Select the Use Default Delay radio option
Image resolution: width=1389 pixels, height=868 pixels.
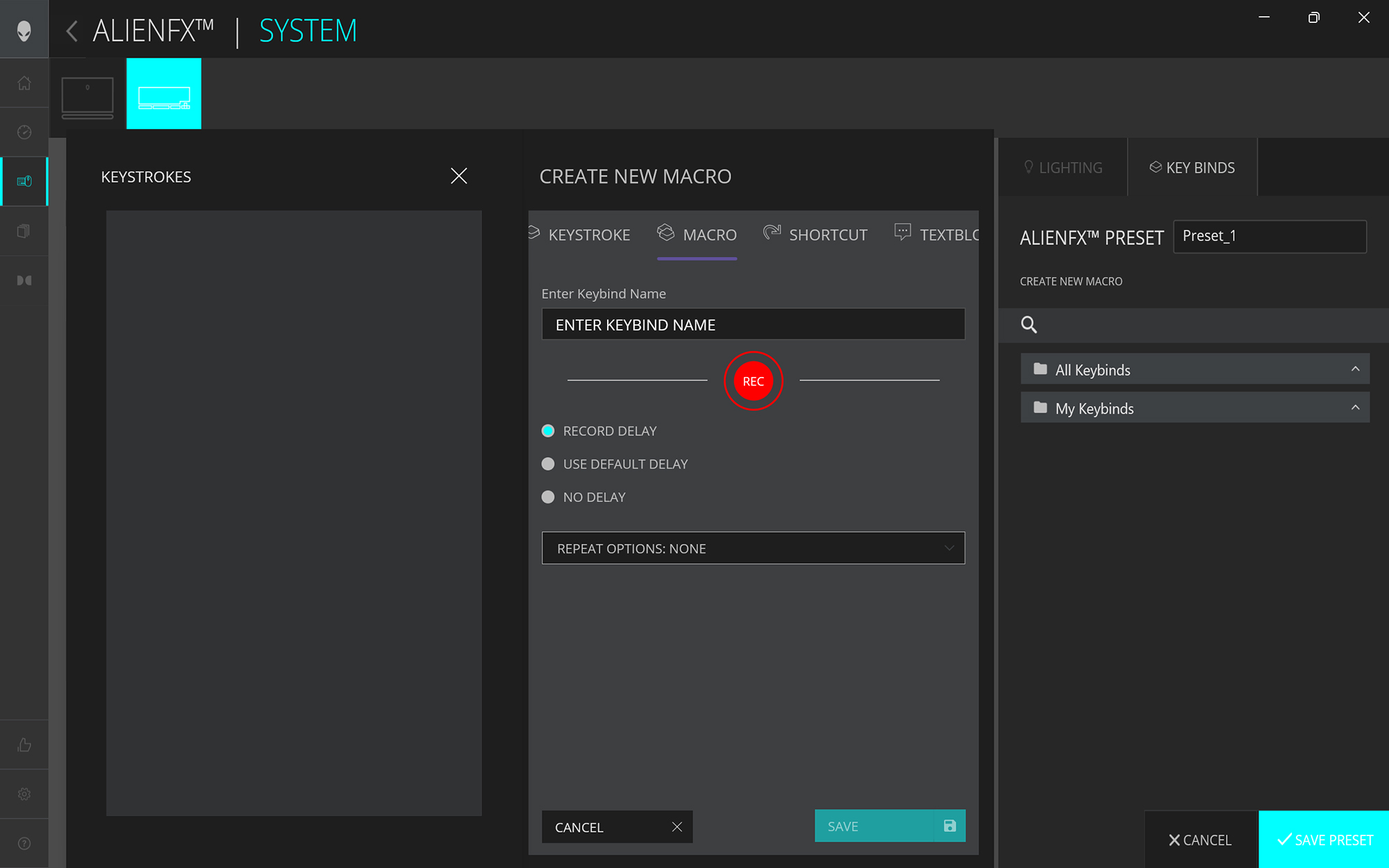[x=548, y=464]
